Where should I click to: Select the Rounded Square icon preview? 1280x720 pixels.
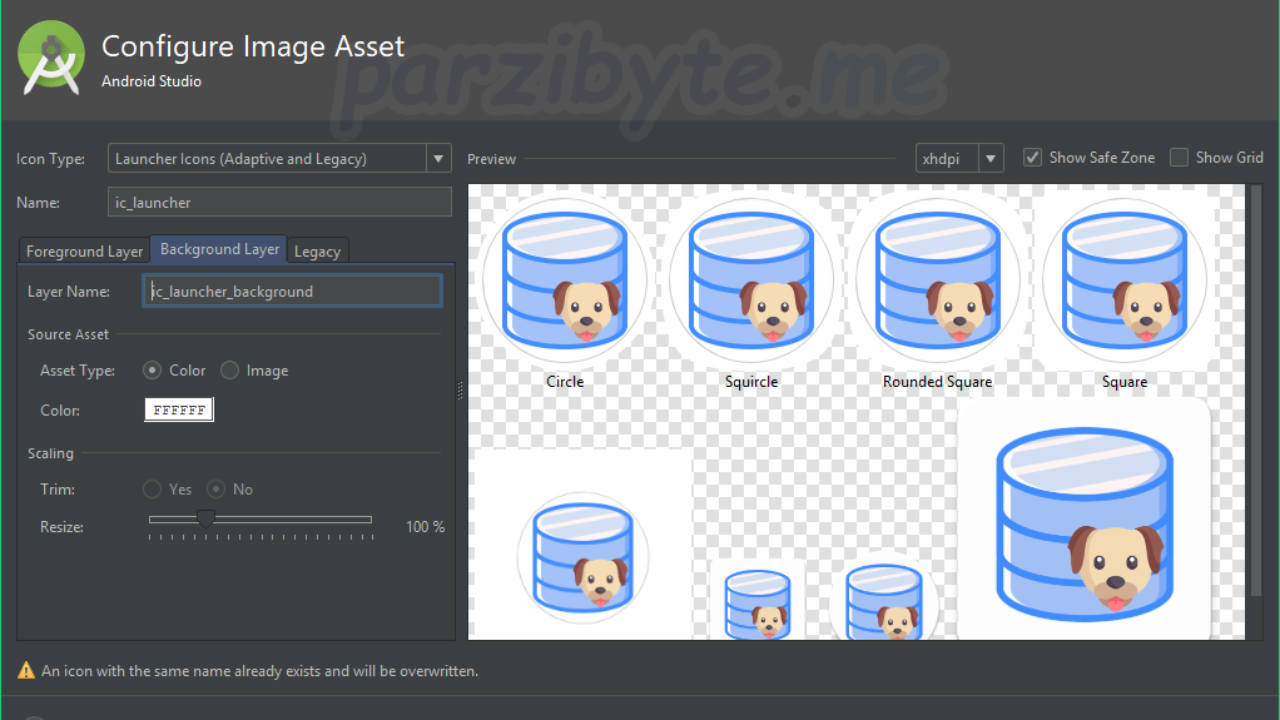(937, 280)
